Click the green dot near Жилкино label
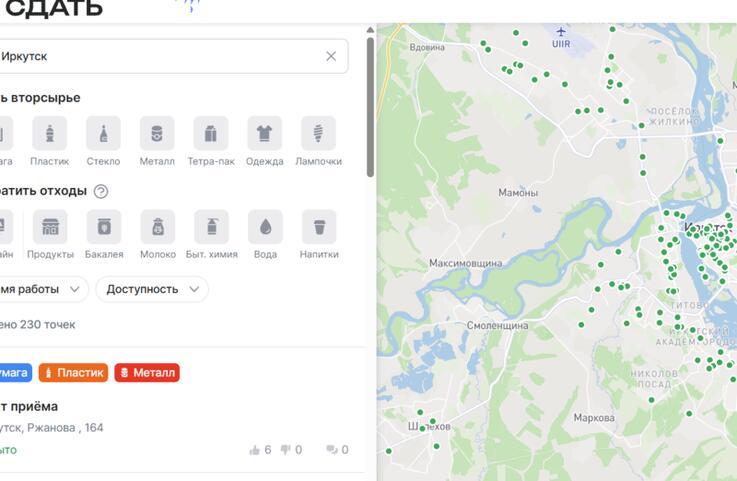The width and height of the screenshot is (737, 481). [x=641, y=126]
